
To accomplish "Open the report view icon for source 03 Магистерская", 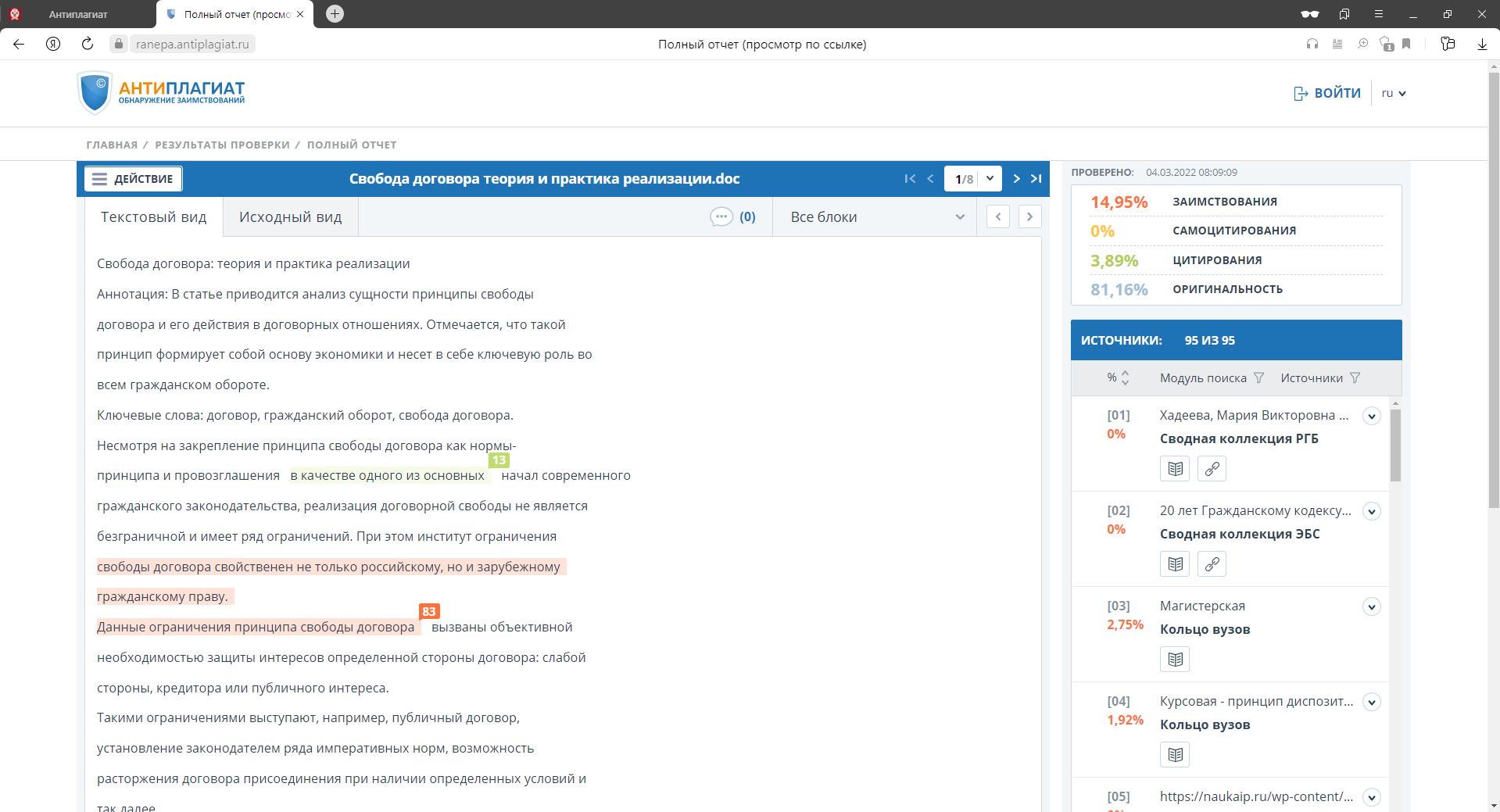I will (1175, 660).
